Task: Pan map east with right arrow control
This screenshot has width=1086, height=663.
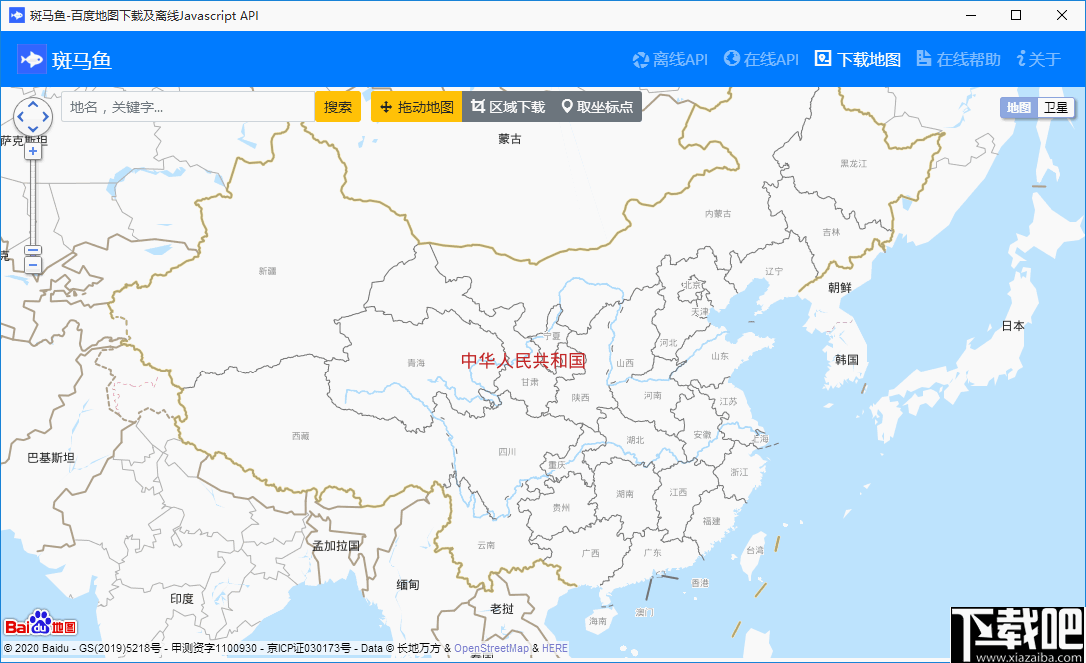Action: (46, 116)
